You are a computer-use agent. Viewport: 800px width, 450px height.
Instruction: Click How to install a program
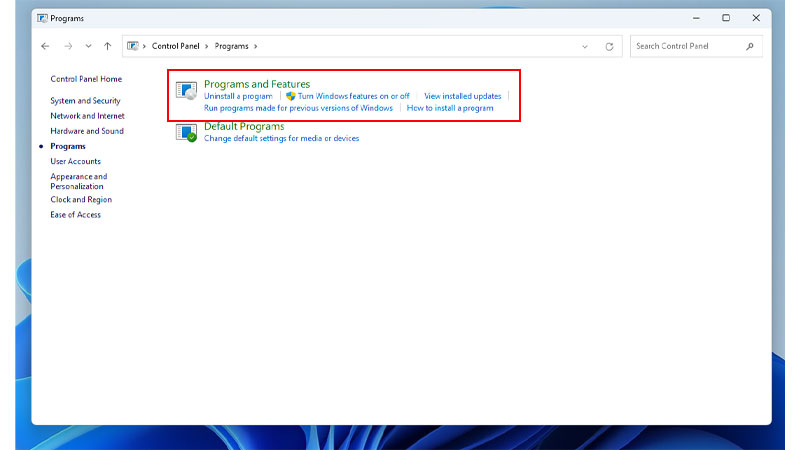[450, 108]
